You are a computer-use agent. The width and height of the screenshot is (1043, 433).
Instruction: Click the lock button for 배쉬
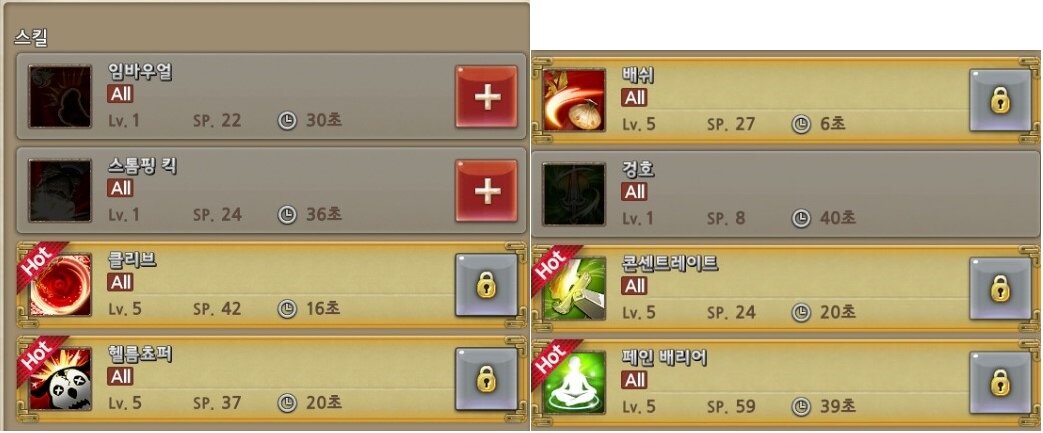coord(1000,100)
